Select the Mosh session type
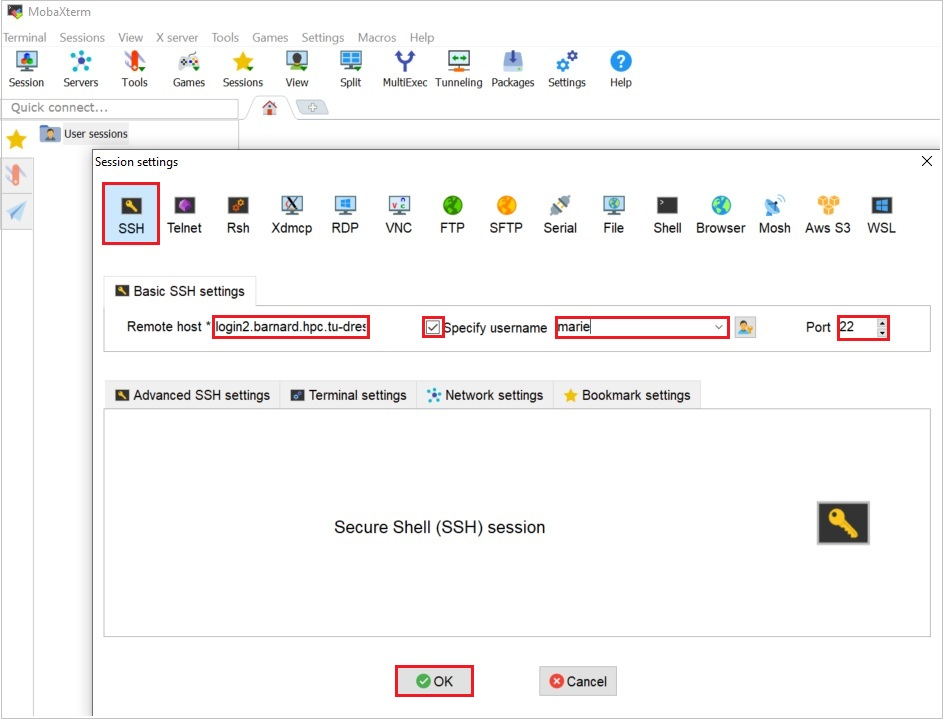943x719 pixels. [775, 214]
